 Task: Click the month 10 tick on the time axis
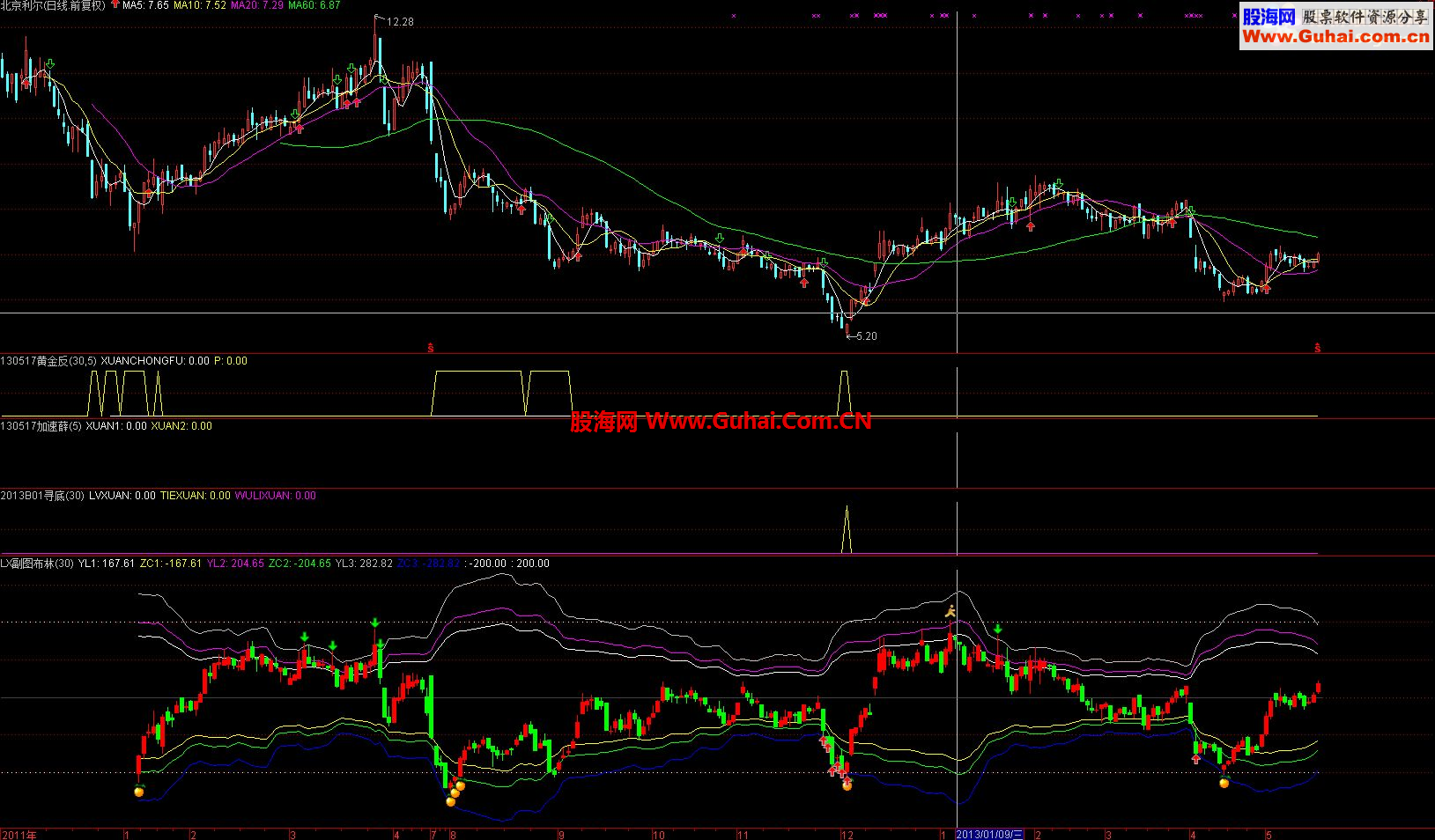pyautogui.click(x=659, y=835)
